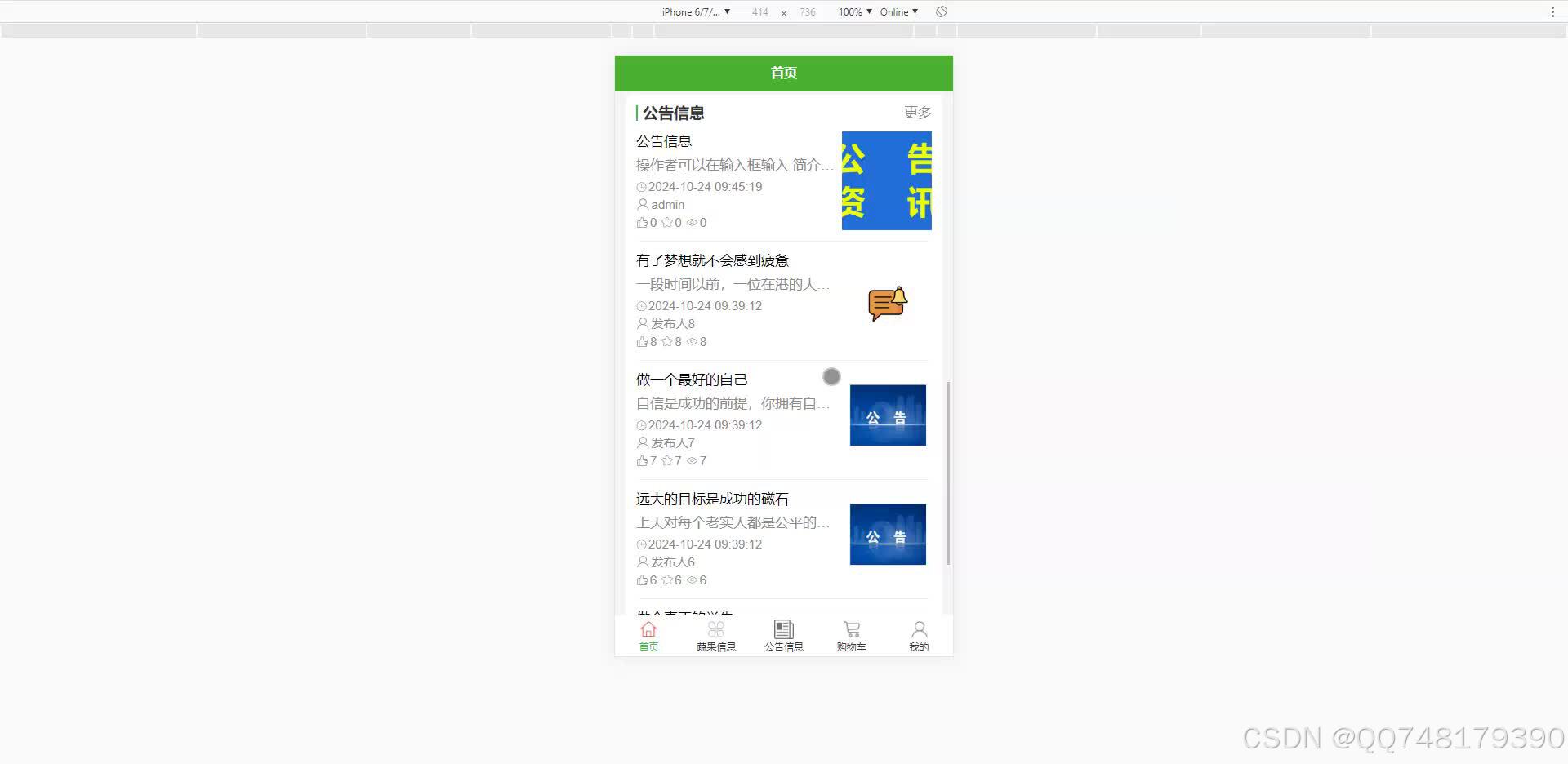The width and height of the screenshot is (1568, 764).
Task: Open the 公告信息 announcement title
Action: (664, 141)
